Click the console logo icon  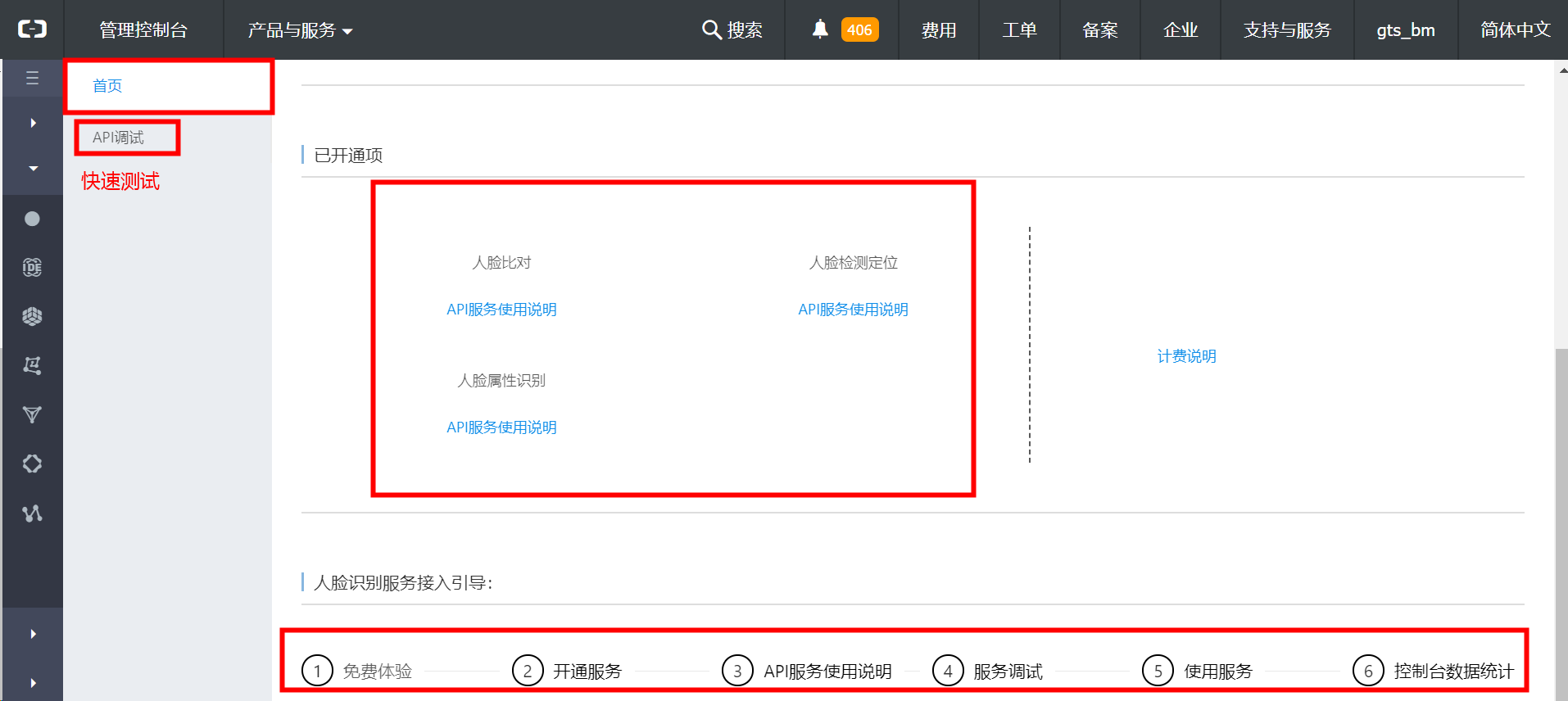pos(32,29)
